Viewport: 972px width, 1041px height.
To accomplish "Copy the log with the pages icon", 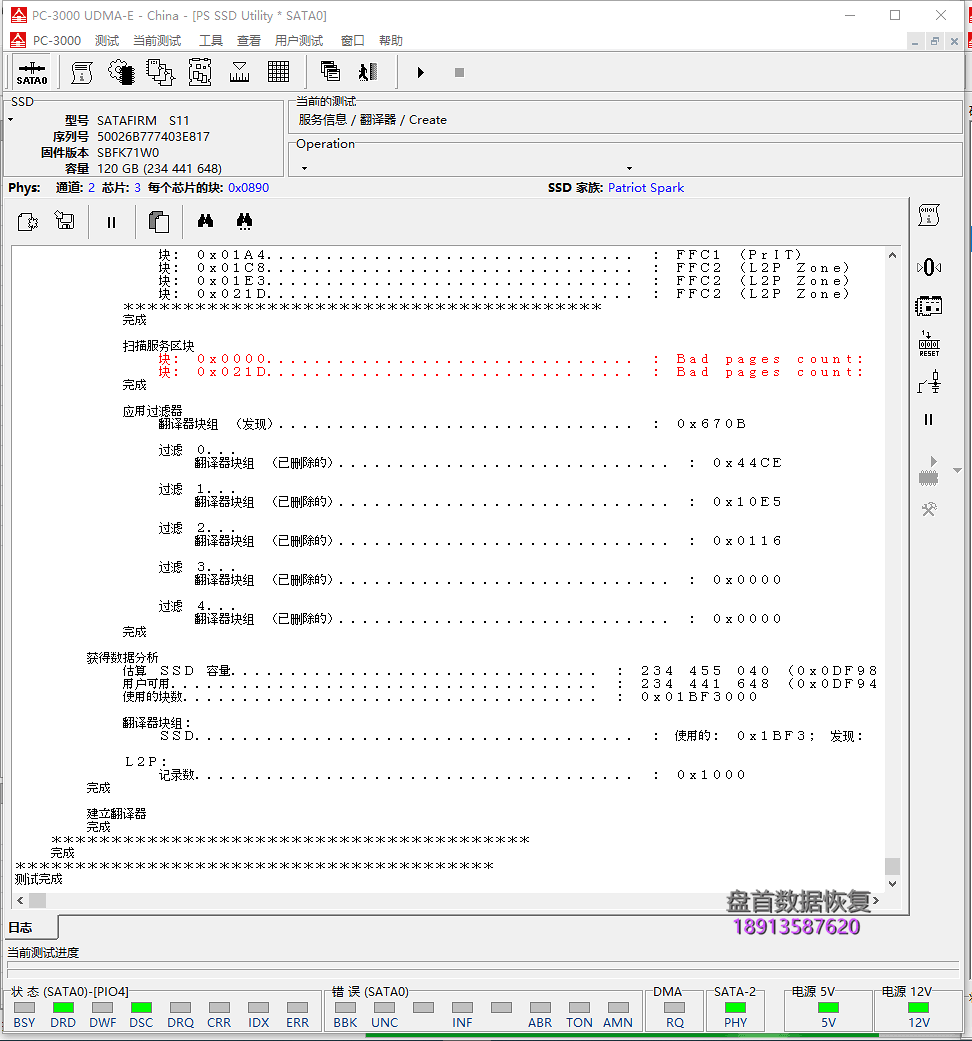I will 159,221.
